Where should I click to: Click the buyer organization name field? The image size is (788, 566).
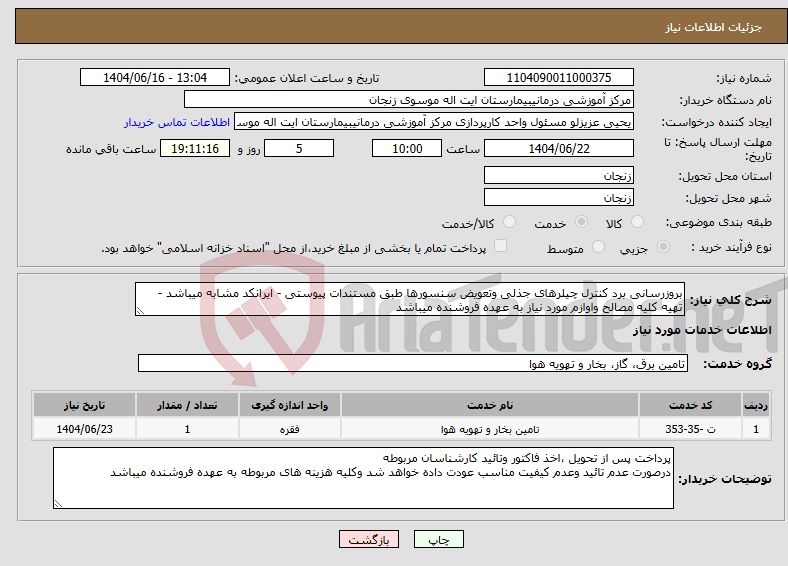coord(409,100)
